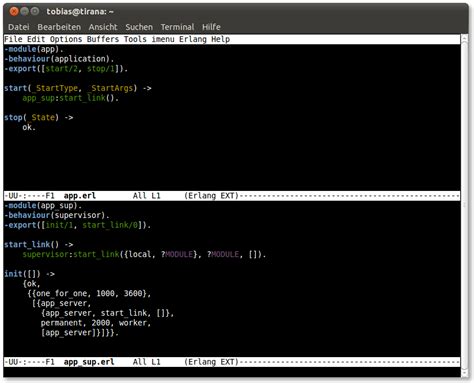Image resolution: width=474 pixels, height=383 pixels.
Task: Minimize the terminal window
Action: click(x=24, y=12)
